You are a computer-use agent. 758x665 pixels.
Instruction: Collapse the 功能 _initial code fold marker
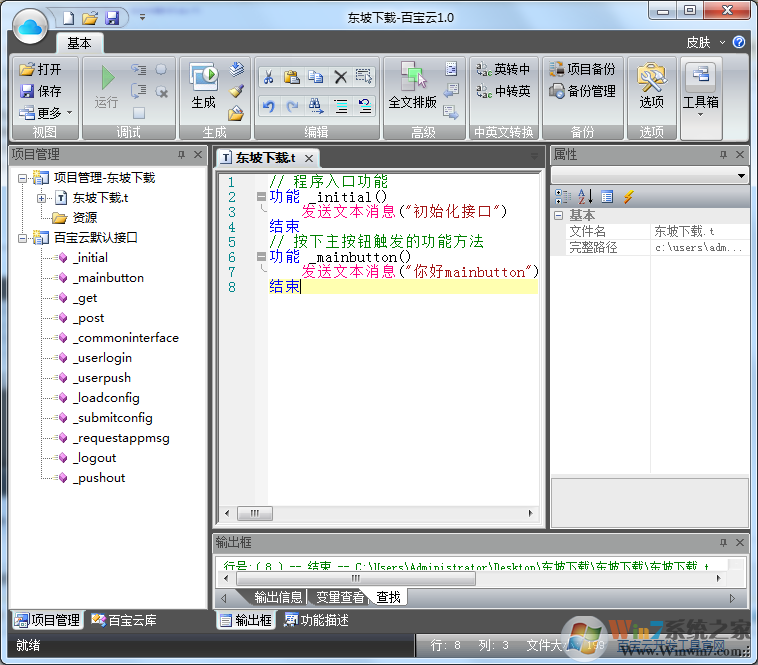coord(261,197)
